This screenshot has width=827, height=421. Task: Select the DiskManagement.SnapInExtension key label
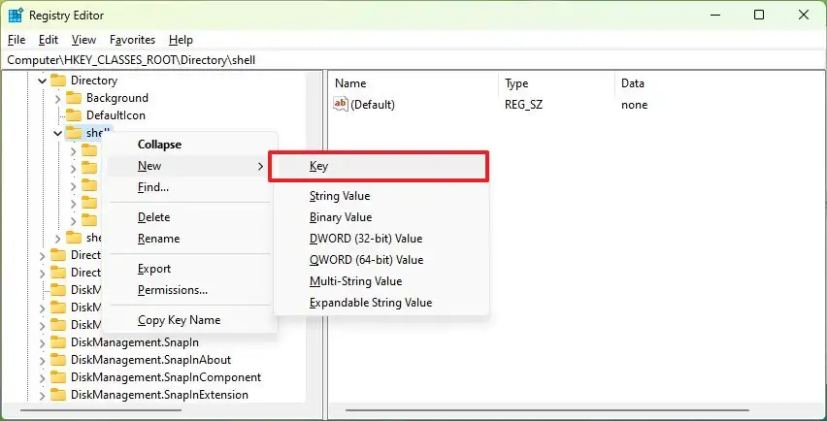point(159,395)
